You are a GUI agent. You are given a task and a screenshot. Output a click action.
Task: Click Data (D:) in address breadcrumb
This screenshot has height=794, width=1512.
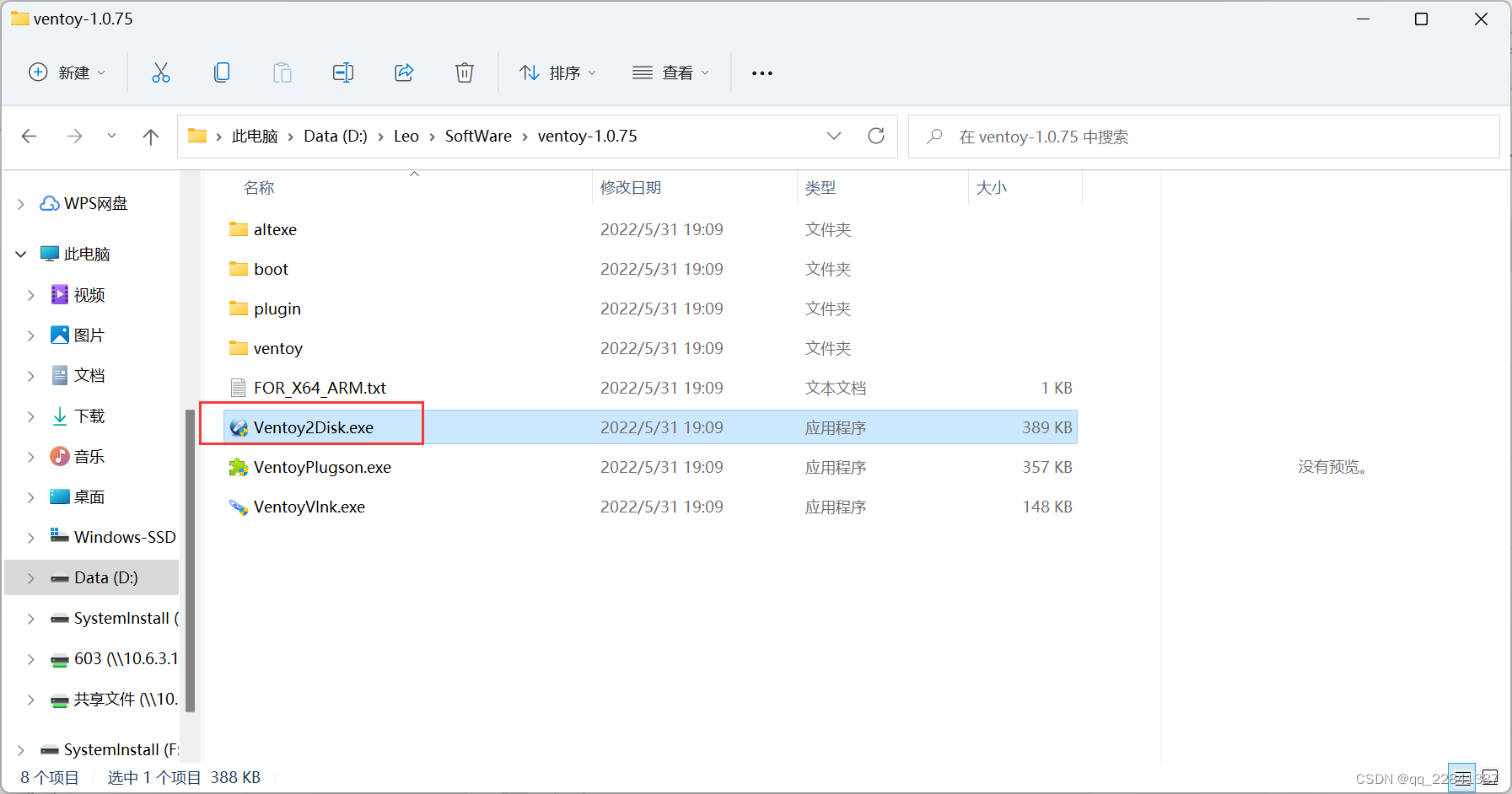pyautogui.click(x=336, y=137)
